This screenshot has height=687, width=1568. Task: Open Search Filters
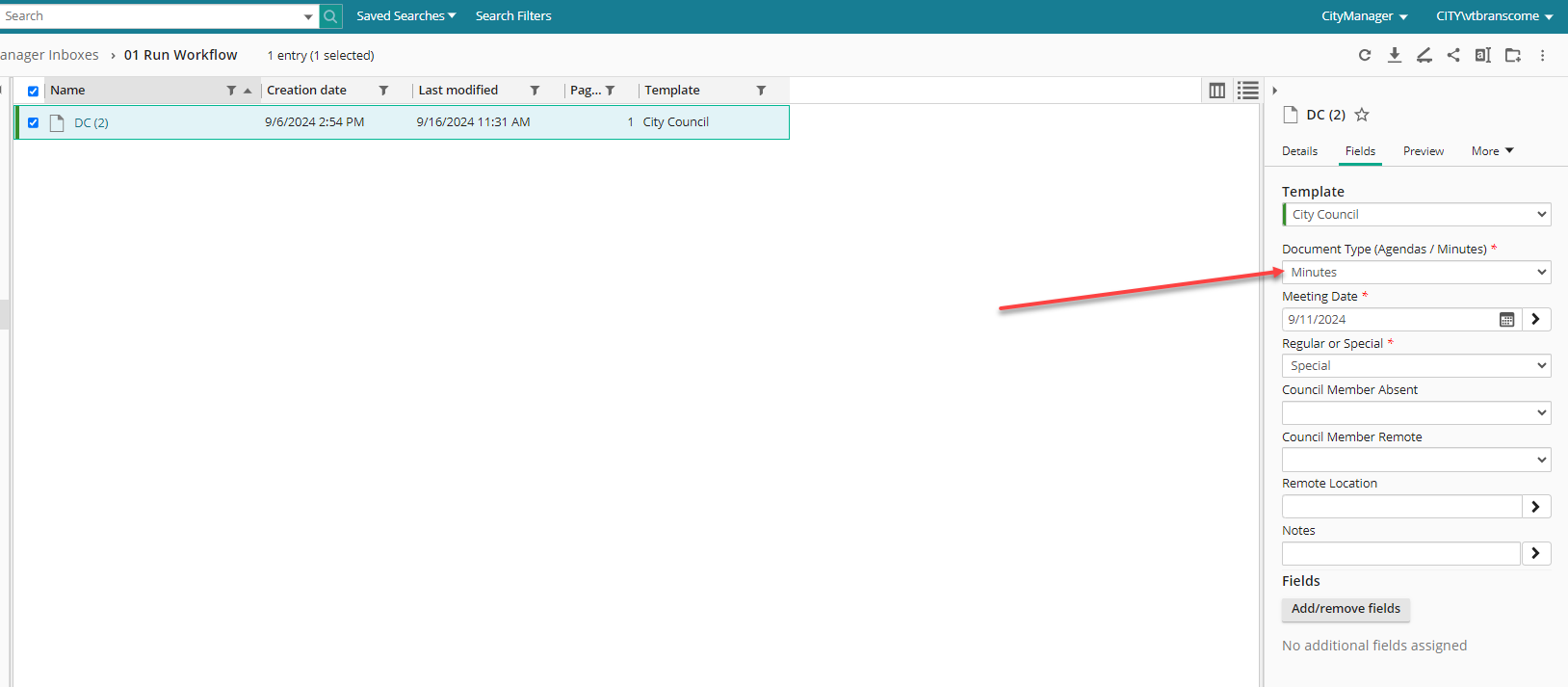pyautogui.click(x=513, y=16)
